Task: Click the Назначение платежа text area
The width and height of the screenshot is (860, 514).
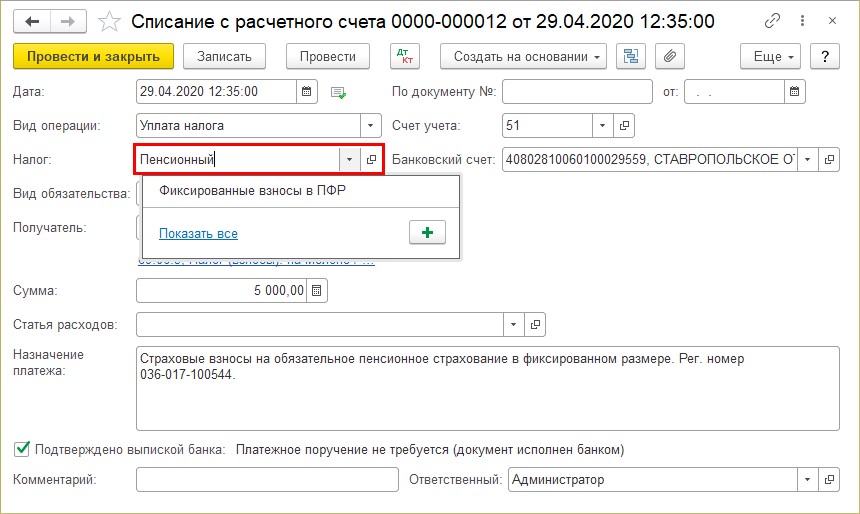Action: pyautogui.click(x=488, y=388)
